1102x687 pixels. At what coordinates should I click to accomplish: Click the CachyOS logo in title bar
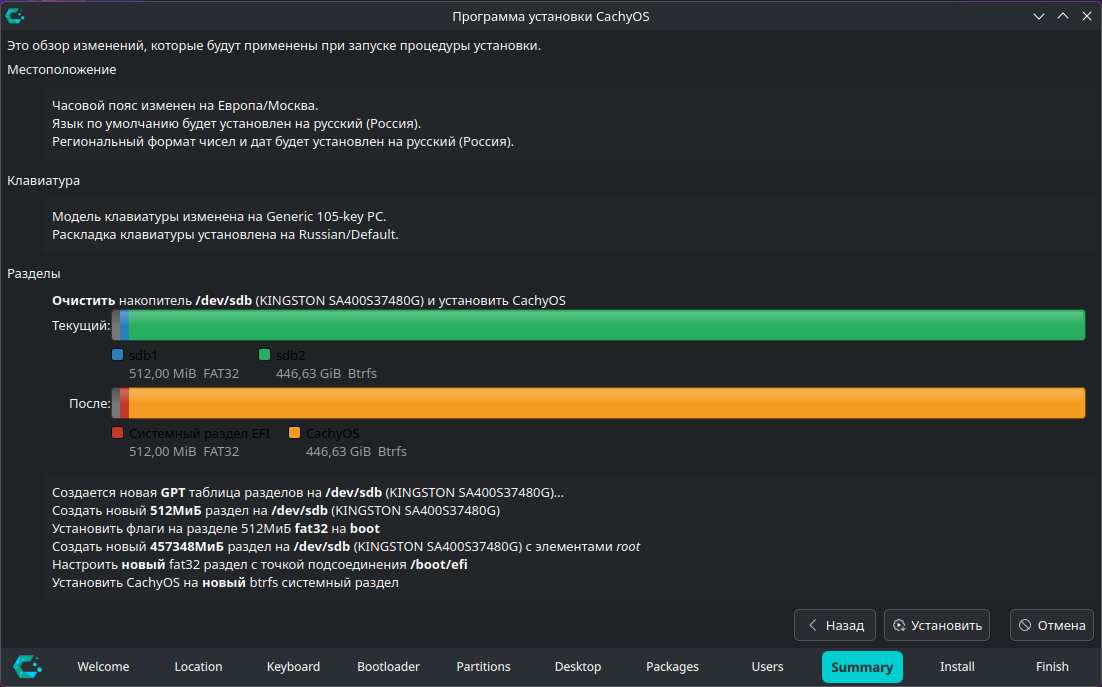point(15,15)
